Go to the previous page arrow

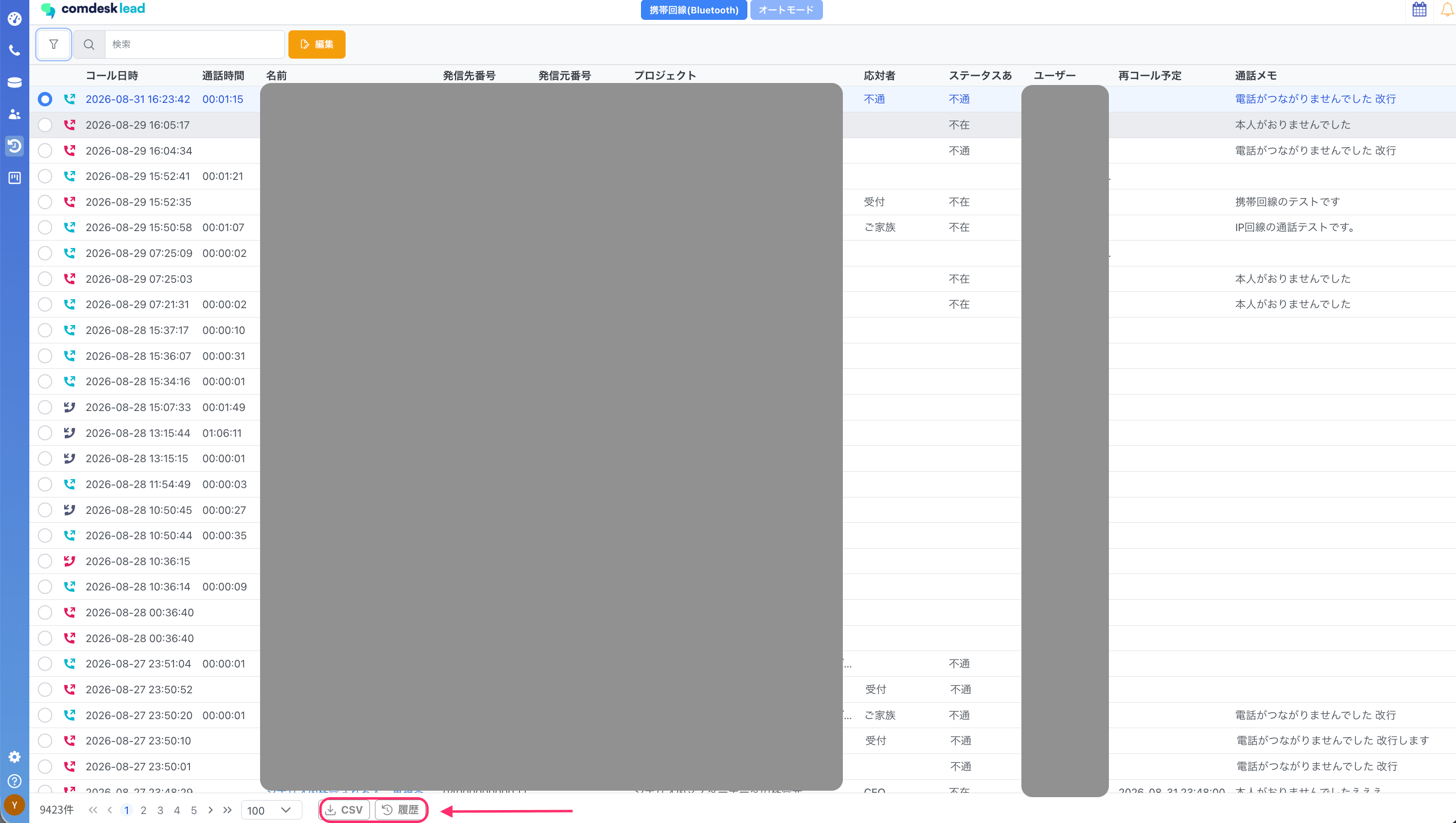pyautogui.click(x=110, y=810)
